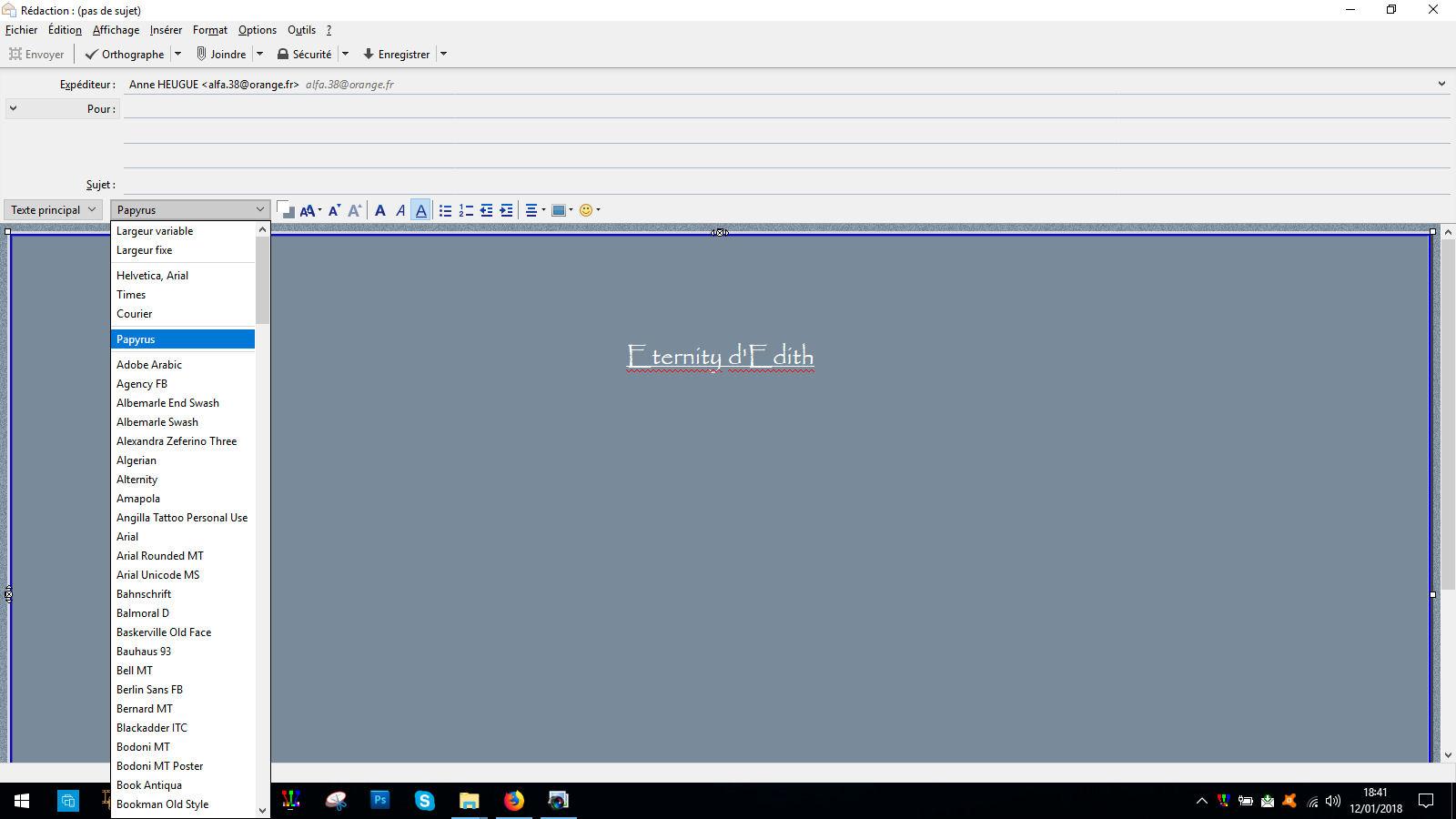Show hidden system tray icons
Image resolution: width=1456 pixels, height=819 pixels.
(x=1201, y=801)
